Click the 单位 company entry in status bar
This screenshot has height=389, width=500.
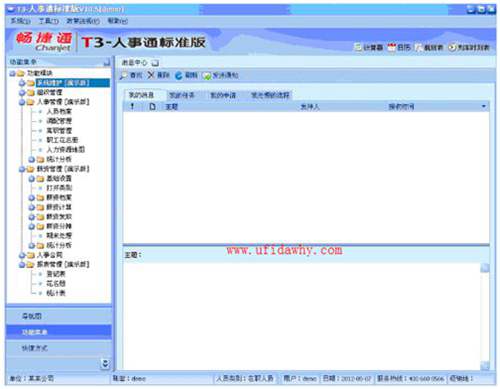click(x=32, y=378)
